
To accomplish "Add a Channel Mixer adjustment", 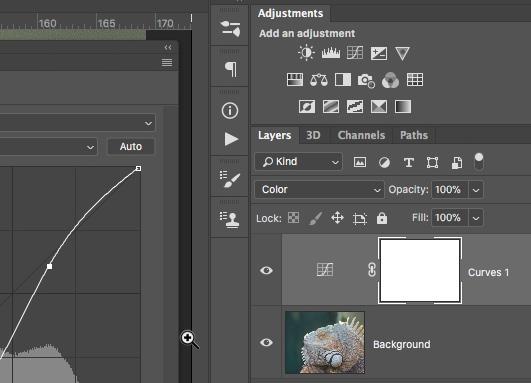I will tap(390, 80).
